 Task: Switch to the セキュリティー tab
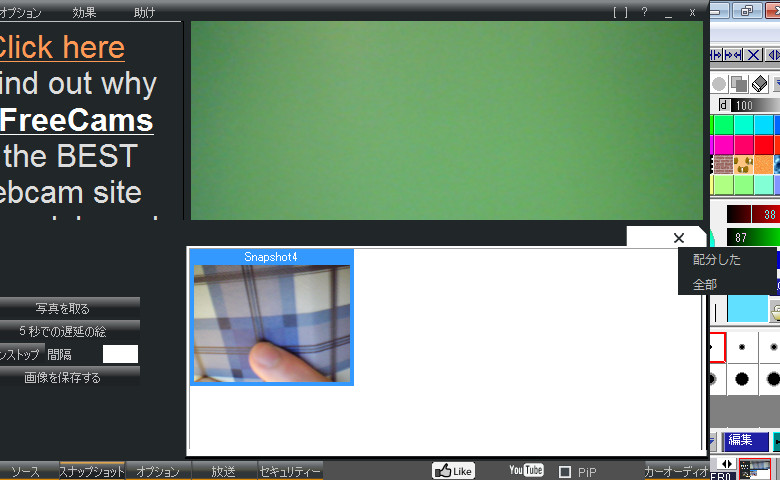tap(290, 471)
